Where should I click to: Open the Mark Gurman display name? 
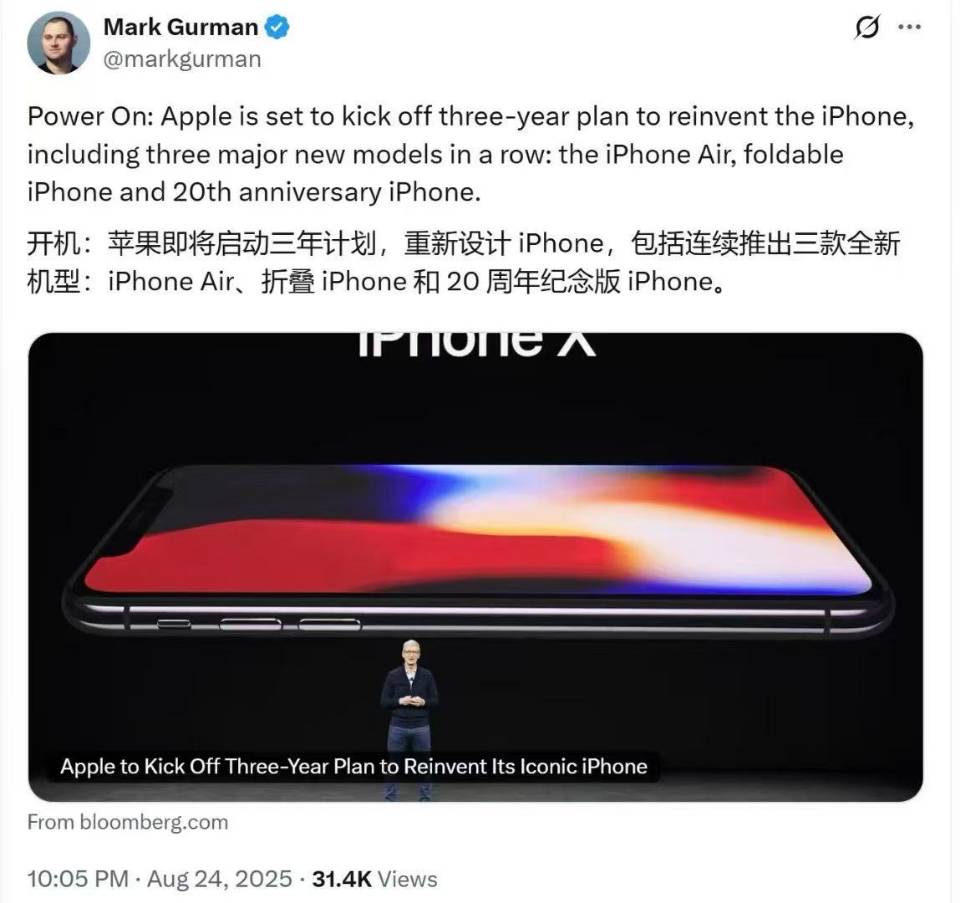(181, 28)
